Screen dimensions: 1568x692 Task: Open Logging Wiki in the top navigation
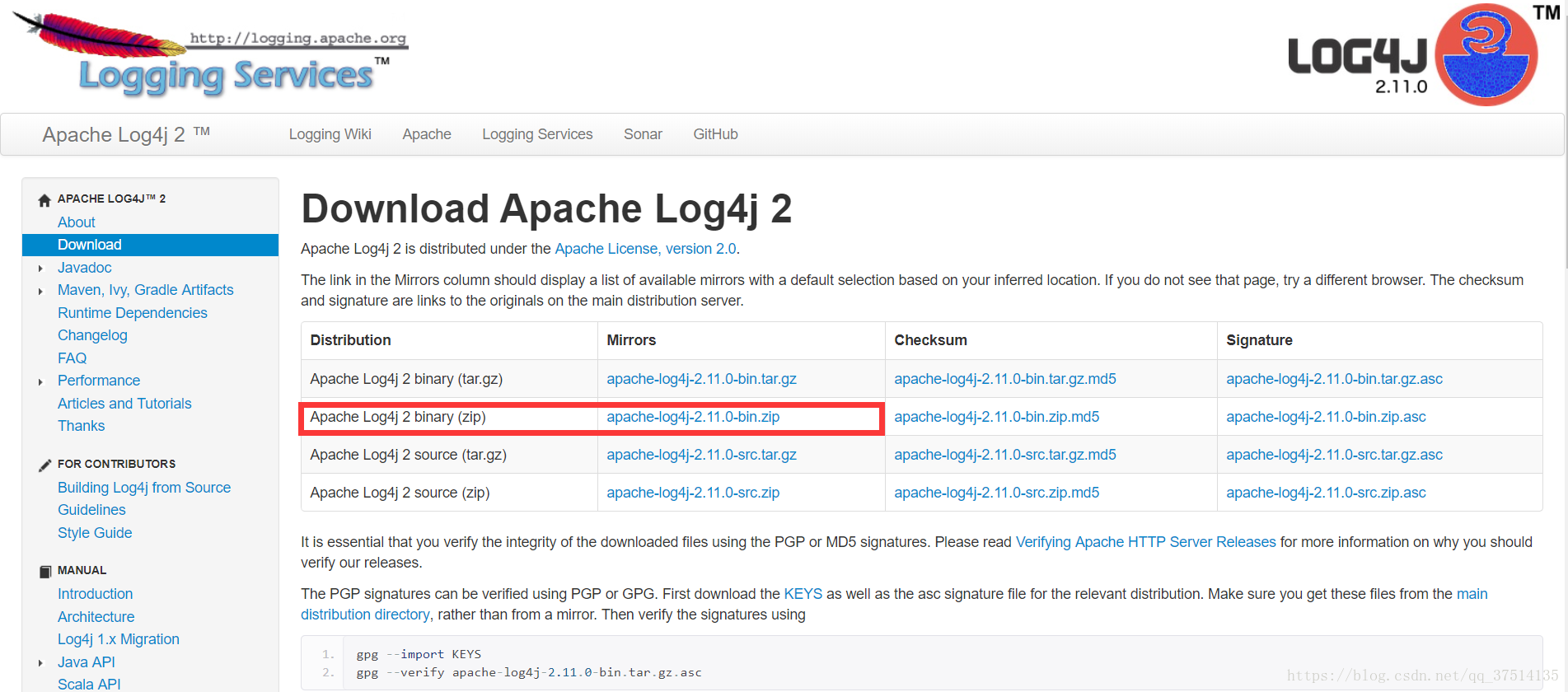(330, 134)
